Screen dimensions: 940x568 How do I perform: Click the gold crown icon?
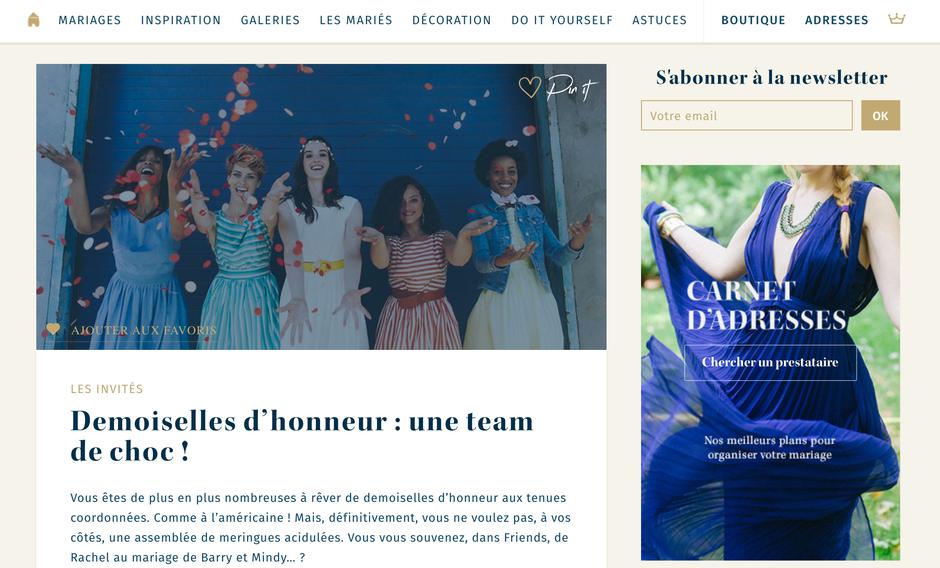pos(896,19)
